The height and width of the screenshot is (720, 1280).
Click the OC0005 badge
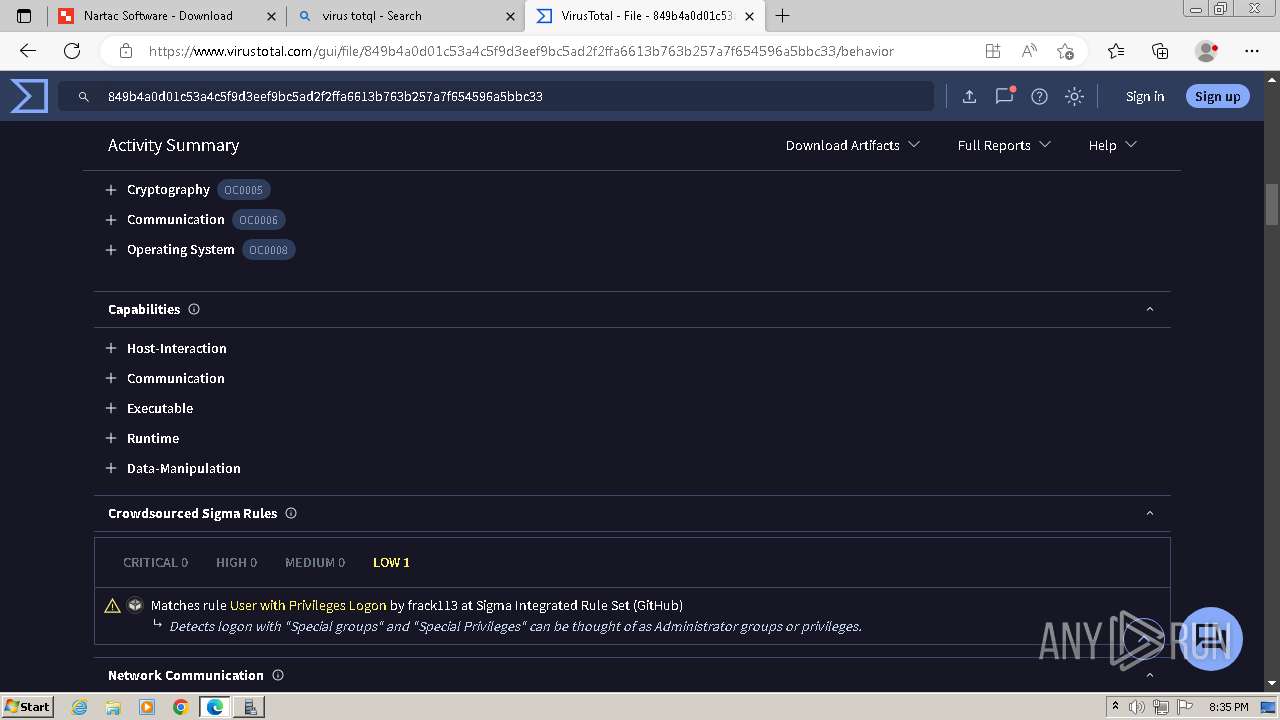click(x=244, y=190)
